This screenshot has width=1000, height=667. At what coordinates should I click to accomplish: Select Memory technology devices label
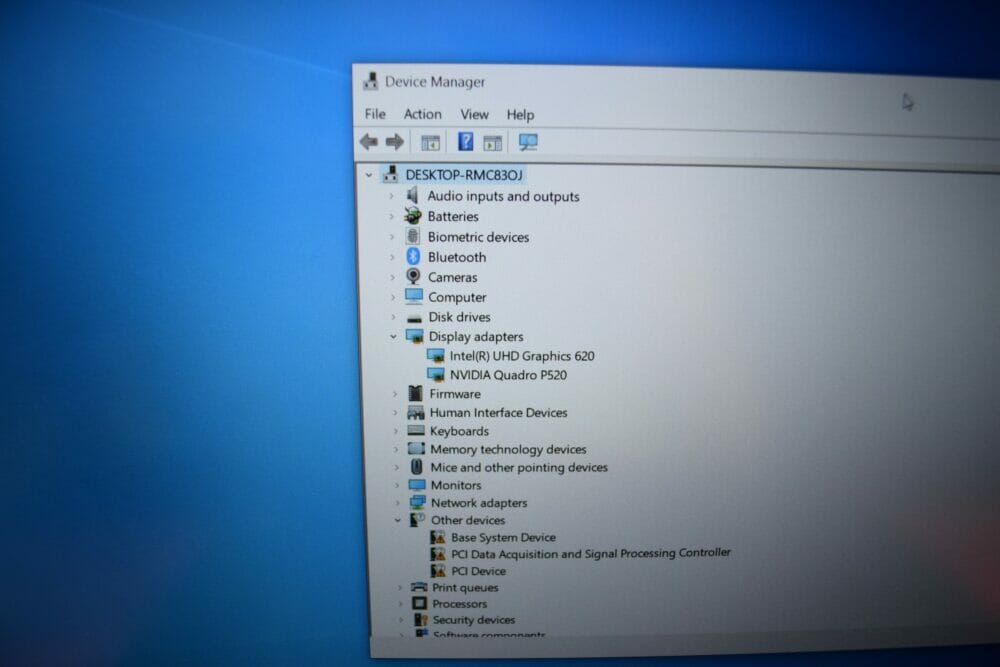coord(508,450)
